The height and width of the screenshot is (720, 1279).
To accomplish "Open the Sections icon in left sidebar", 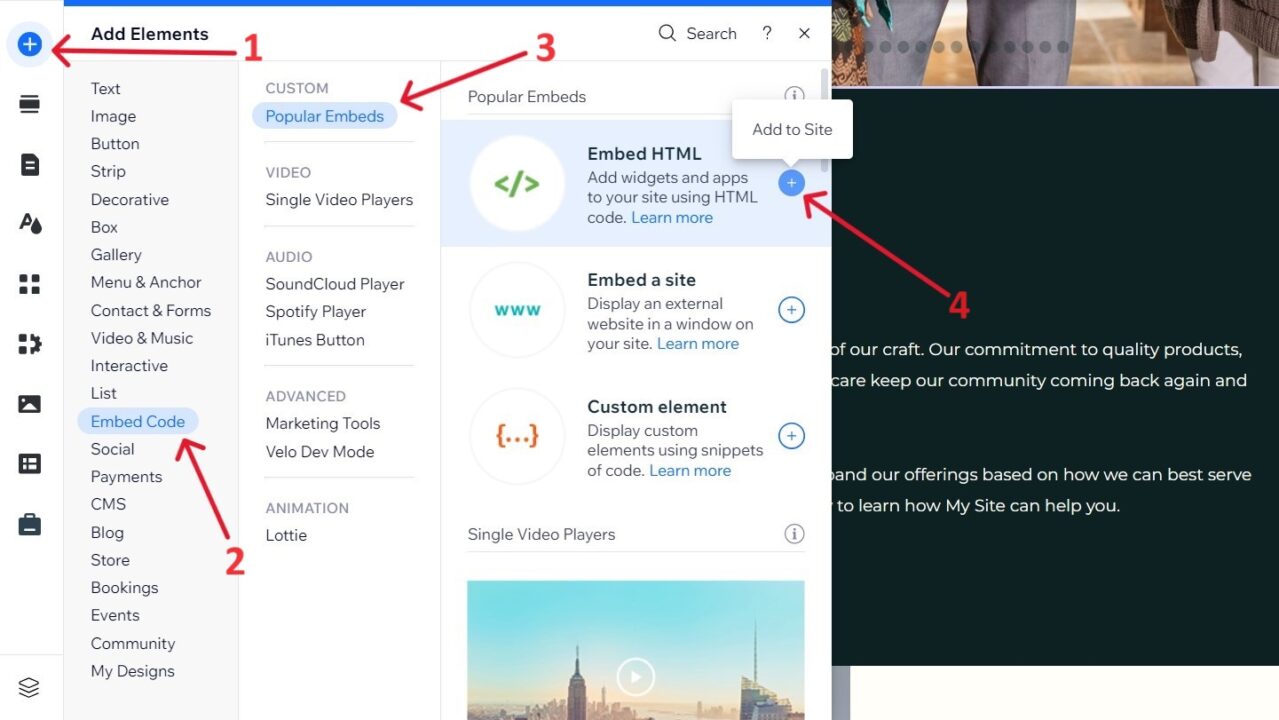I will (30, 104).
